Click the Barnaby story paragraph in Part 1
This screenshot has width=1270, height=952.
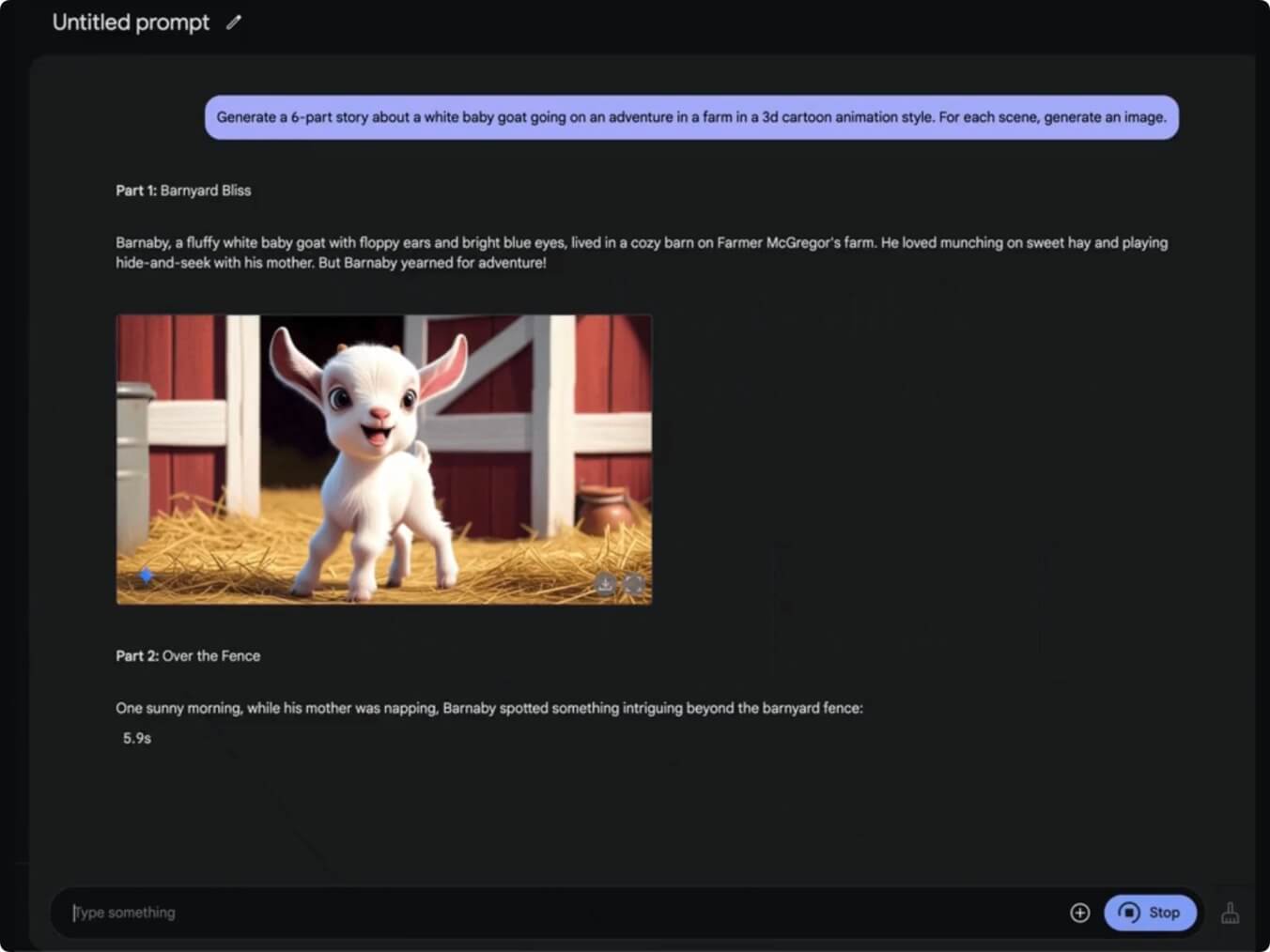click(x=641, y=253)
